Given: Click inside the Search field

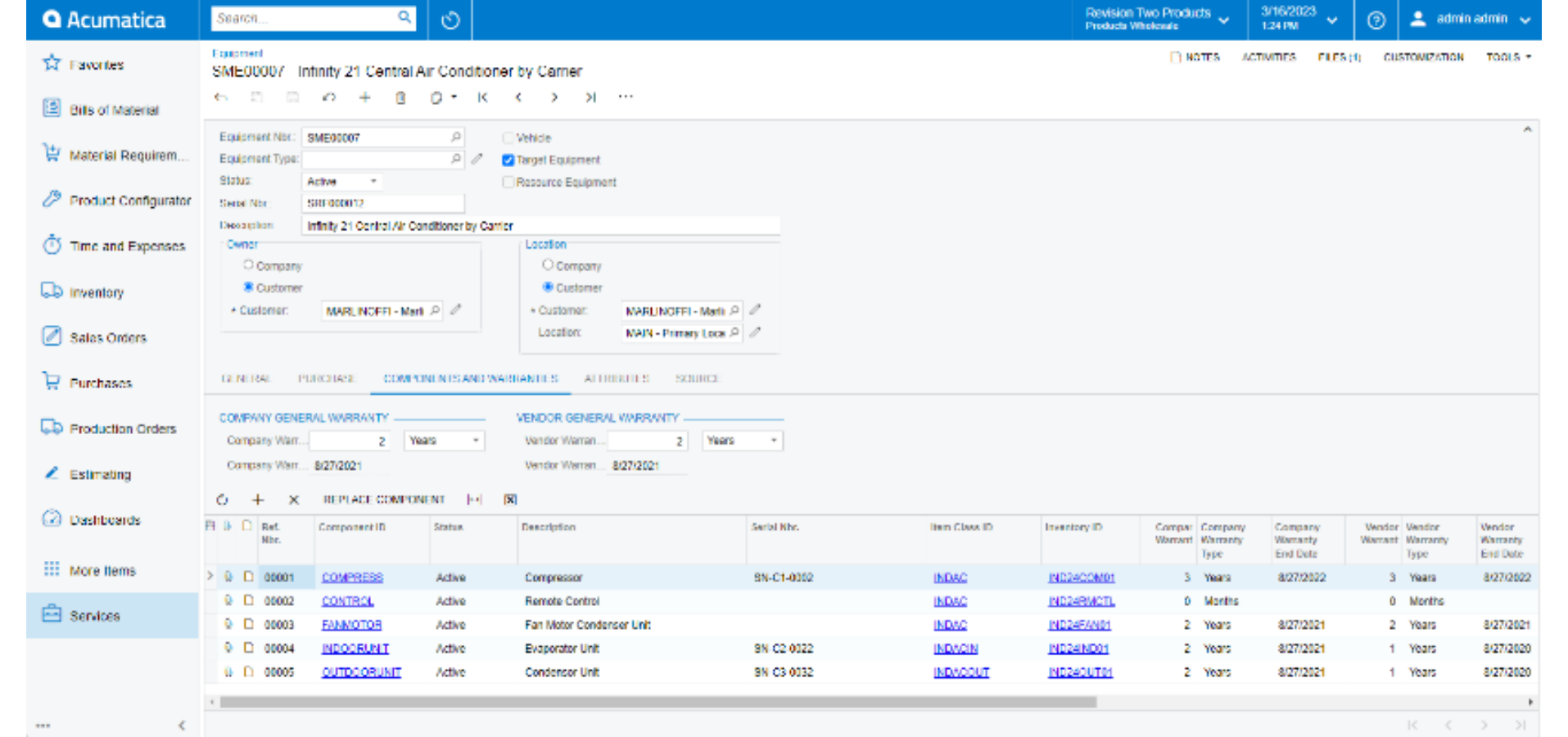Looking at the screenshot, I should 303,18.
